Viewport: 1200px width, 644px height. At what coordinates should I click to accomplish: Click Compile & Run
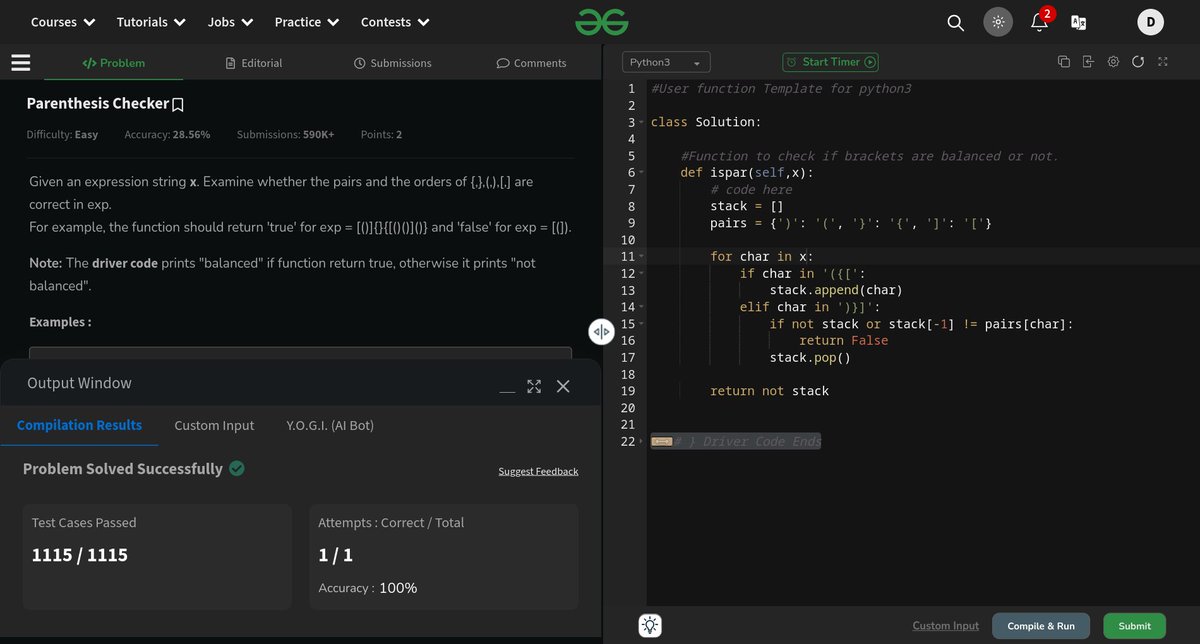tap(1041, 626)
